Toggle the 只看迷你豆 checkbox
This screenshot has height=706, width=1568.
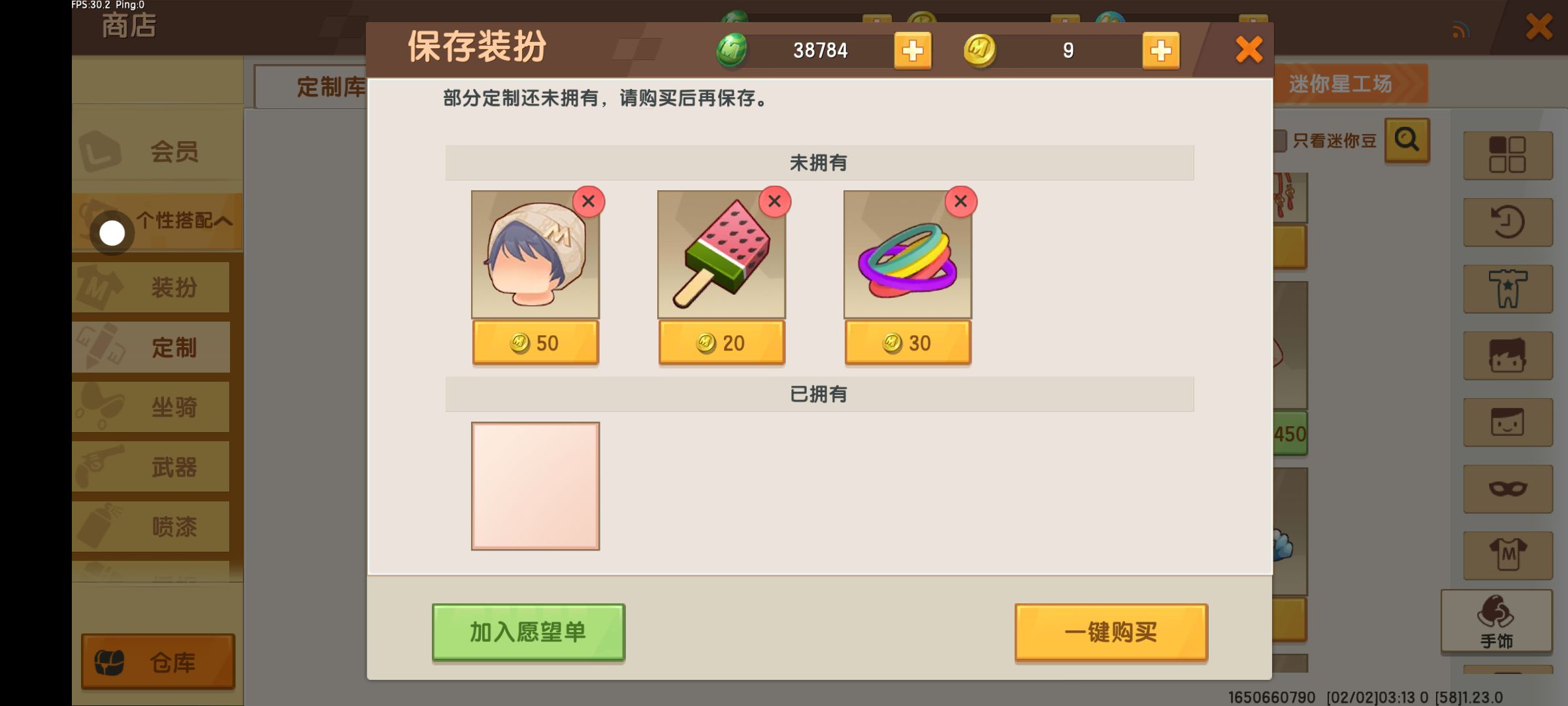click(x=1279, y=141)
